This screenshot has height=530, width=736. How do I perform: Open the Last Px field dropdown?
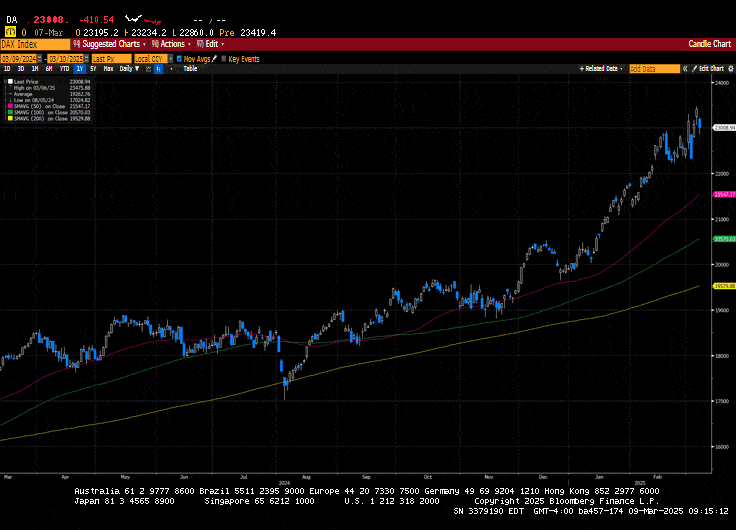(110, 59)
